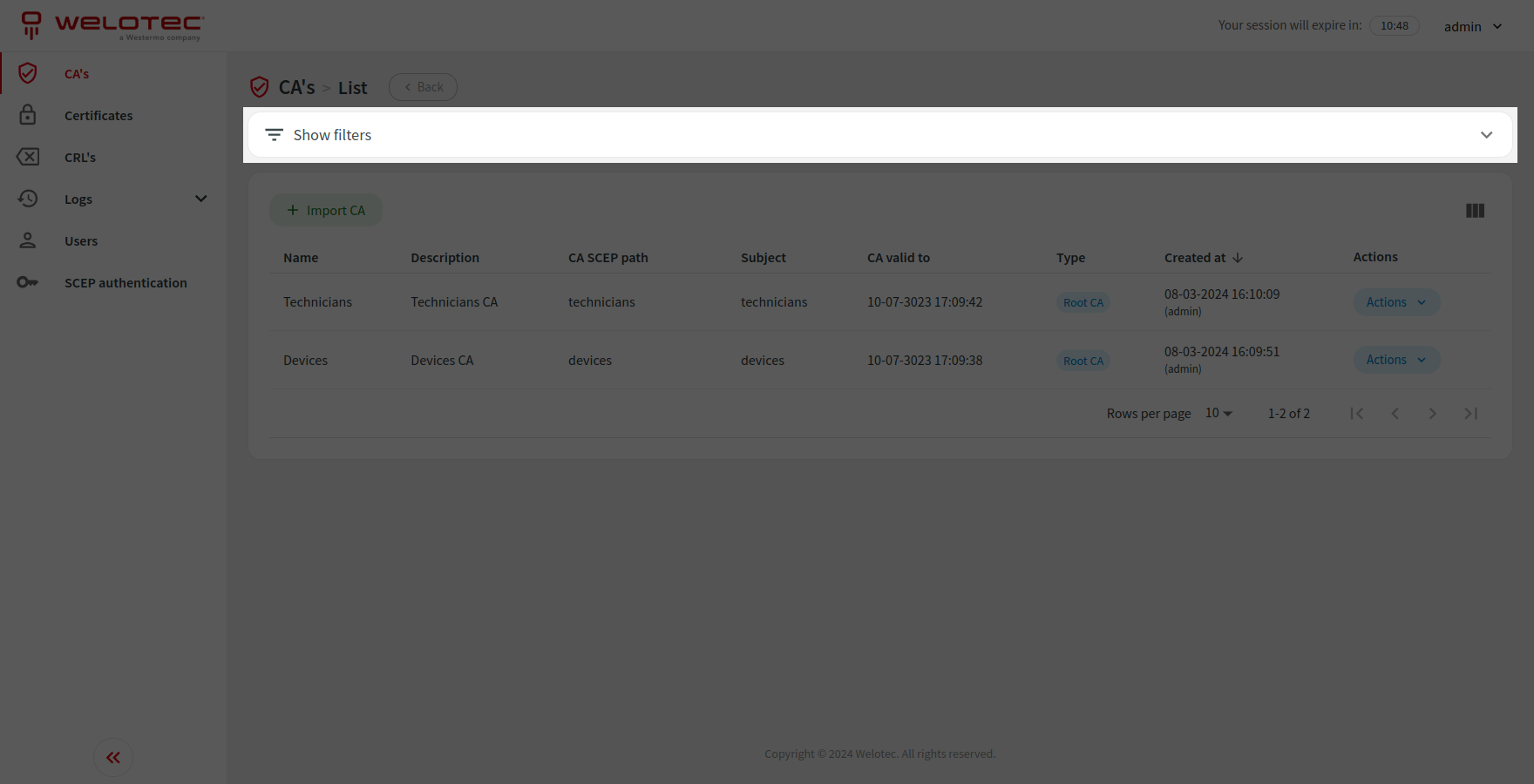This screenshot has height=784, width=1534.
Task: Click the Welotec logo
Action: pos(112,25)
